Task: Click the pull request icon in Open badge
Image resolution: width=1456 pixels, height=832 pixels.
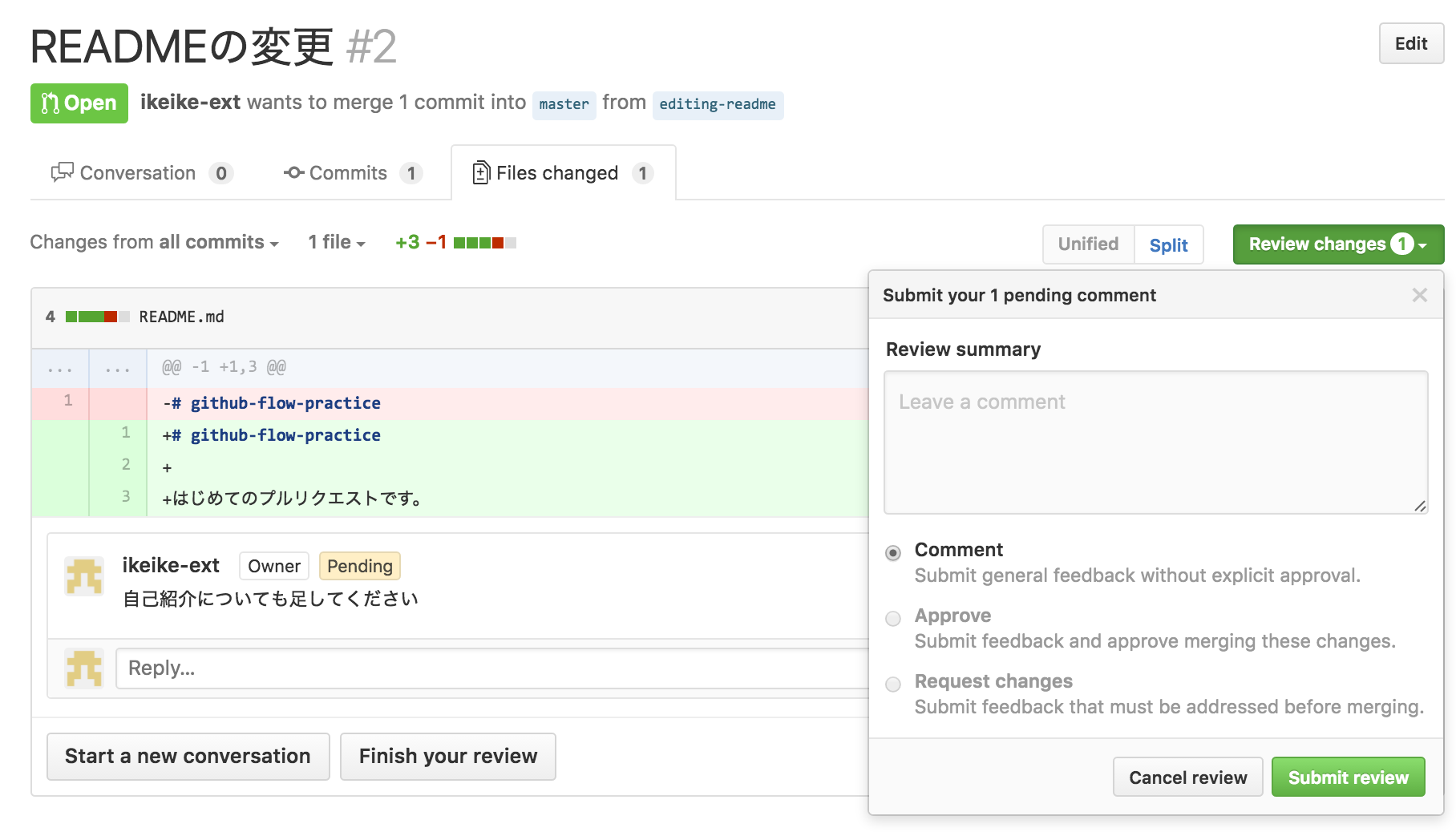Action: (x=50, y=103)
